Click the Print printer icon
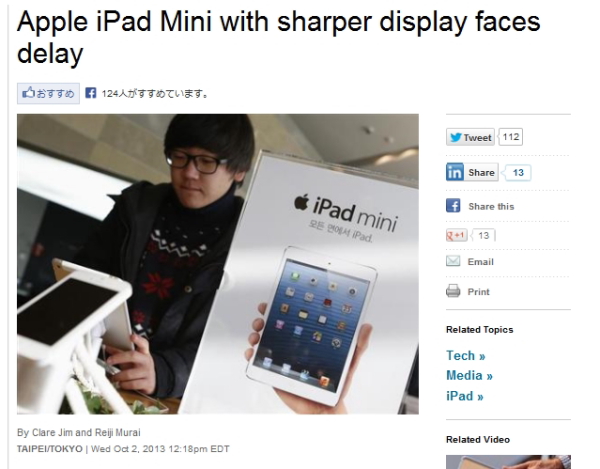The height and width of the screenshot is (469, 600). (x=453, y=291)
